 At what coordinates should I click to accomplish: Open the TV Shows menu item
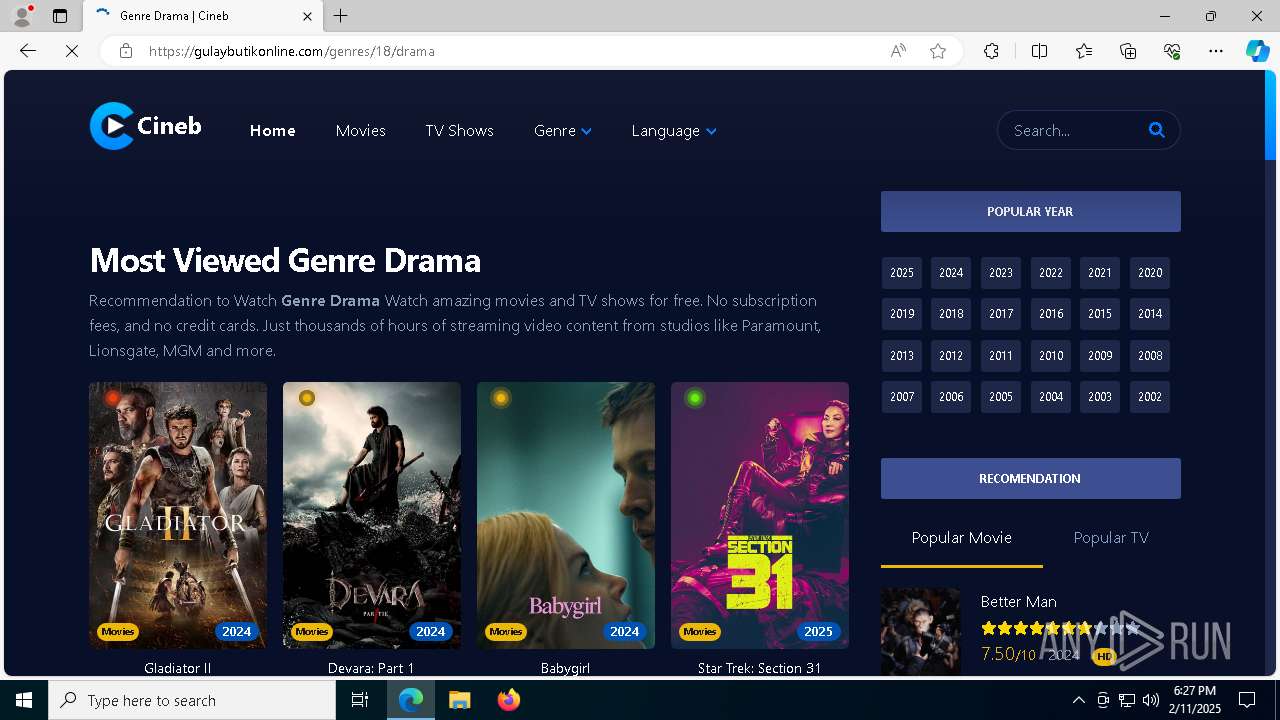[x=459, y=131]
